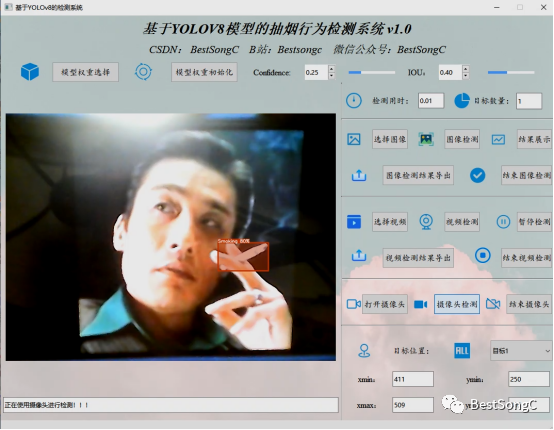The image size is (554, 430).
Task: Click the 结果展示 button
Action: pos(534,139)
